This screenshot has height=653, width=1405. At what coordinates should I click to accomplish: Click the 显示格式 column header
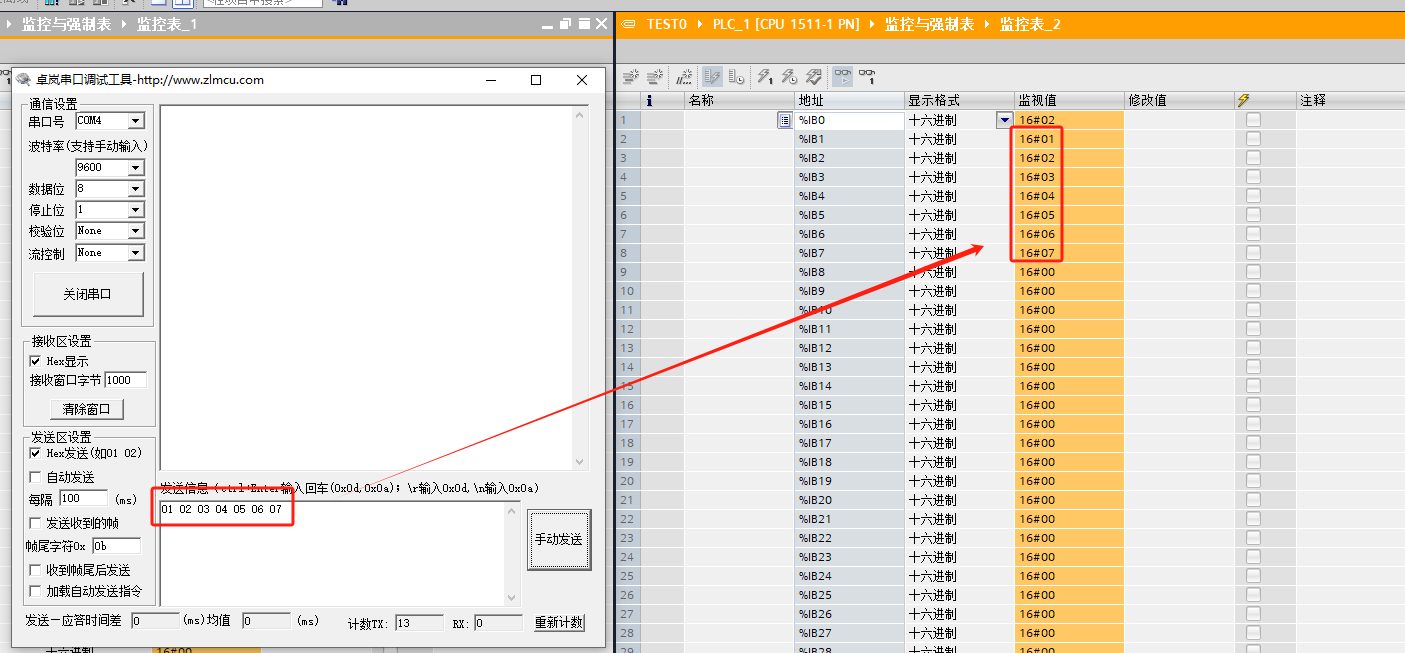coord(960,100)
